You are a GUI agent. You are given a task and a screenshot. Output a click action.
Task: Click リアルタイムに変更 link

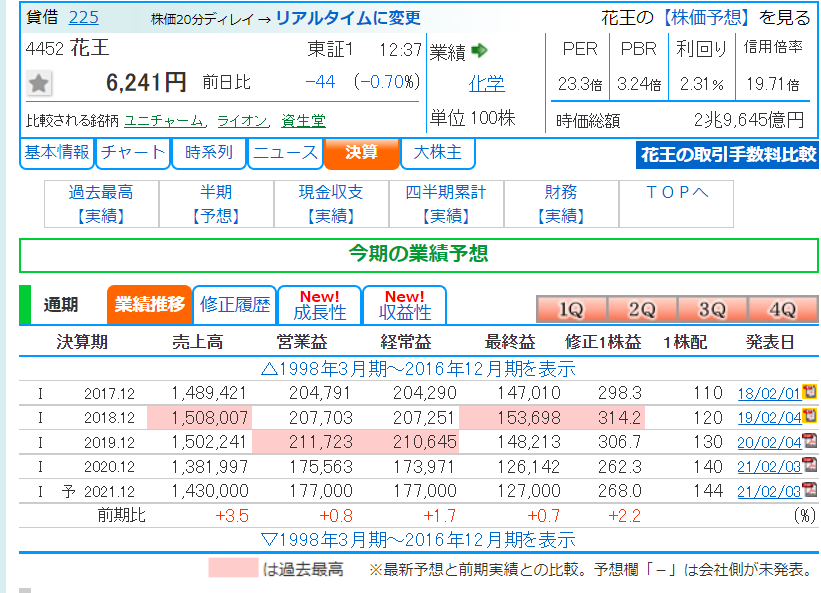pyautogui.click(x=348, y=18)
